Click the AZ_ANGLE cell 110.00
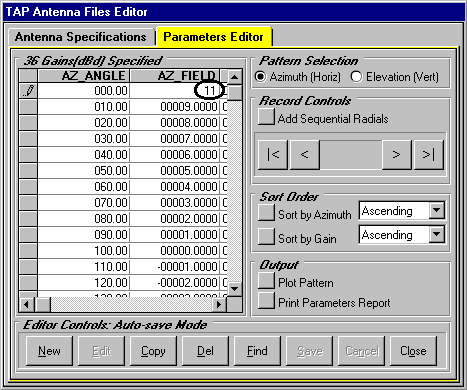 [83, 267]
